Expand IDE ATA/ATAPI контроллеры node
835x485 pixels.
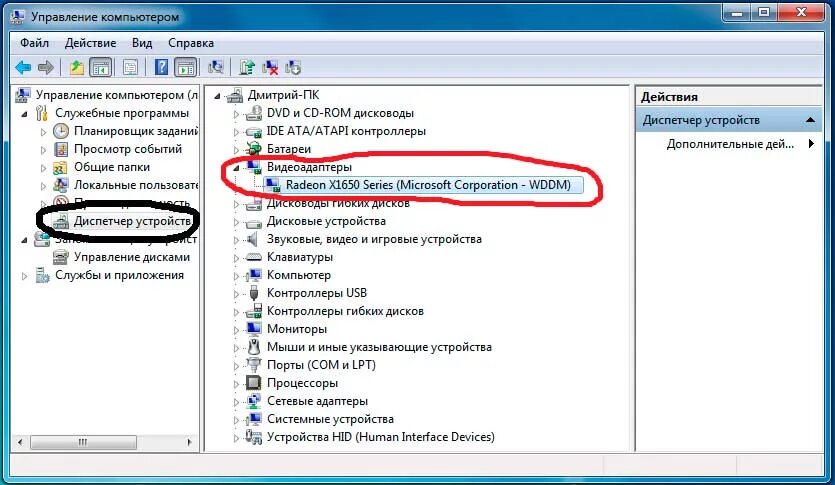[236, 131]
